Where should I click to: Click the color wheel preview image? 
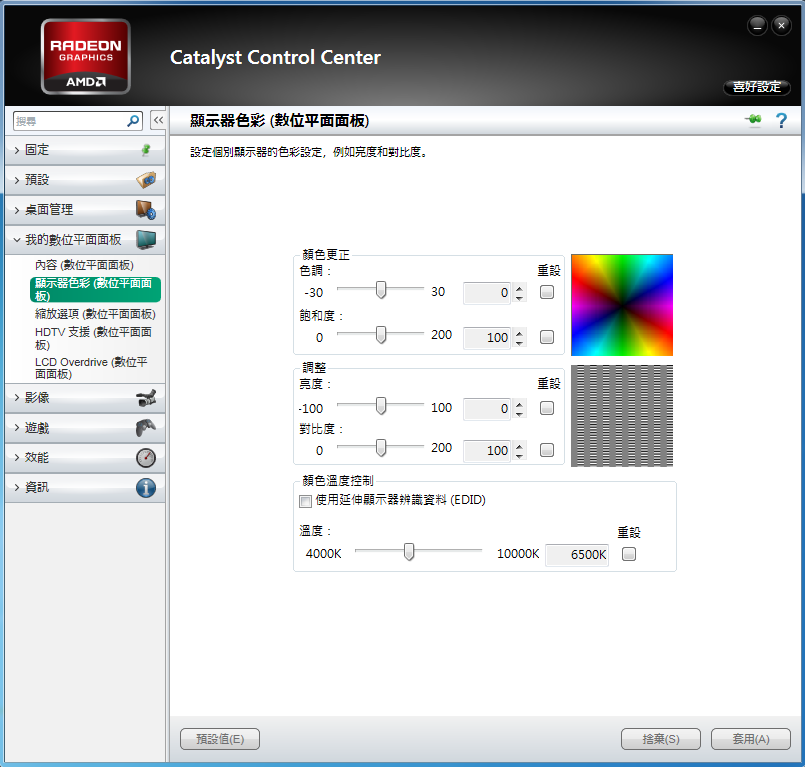pos(622,305)
